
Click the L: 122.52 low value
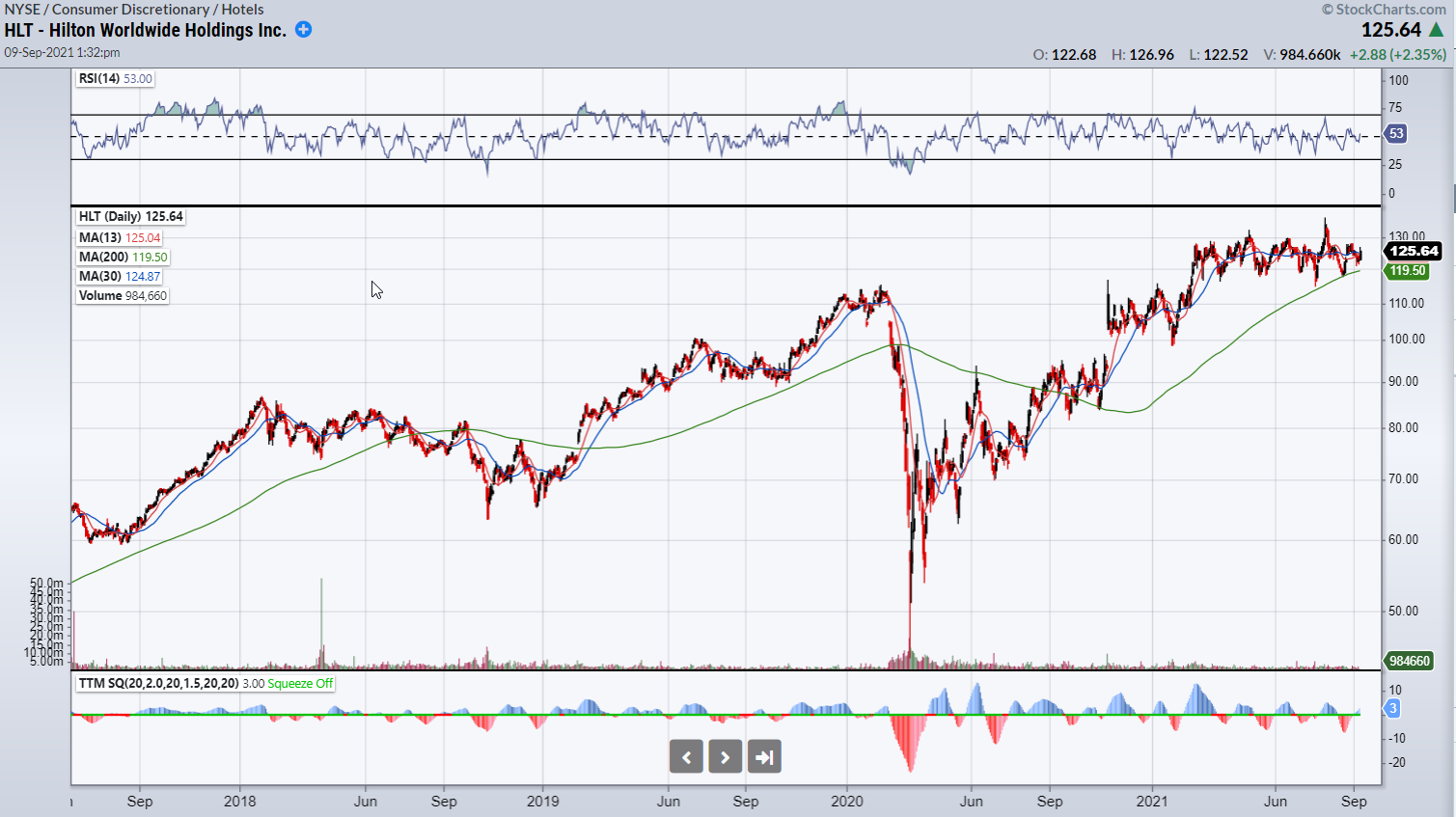click(1219, 55)
